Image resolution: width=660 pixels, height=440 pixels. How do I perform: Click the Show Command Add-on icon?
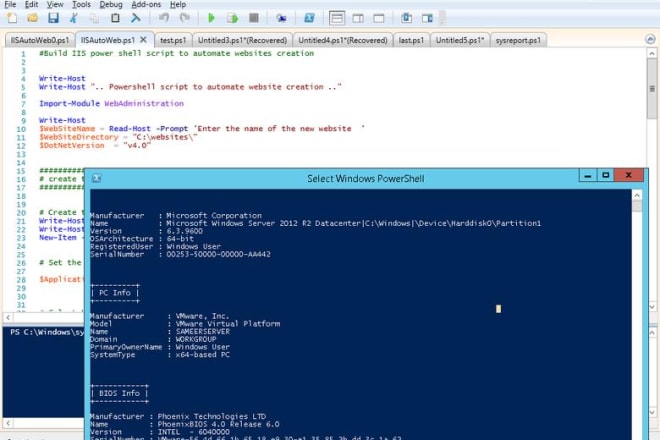tap(427, 18)
